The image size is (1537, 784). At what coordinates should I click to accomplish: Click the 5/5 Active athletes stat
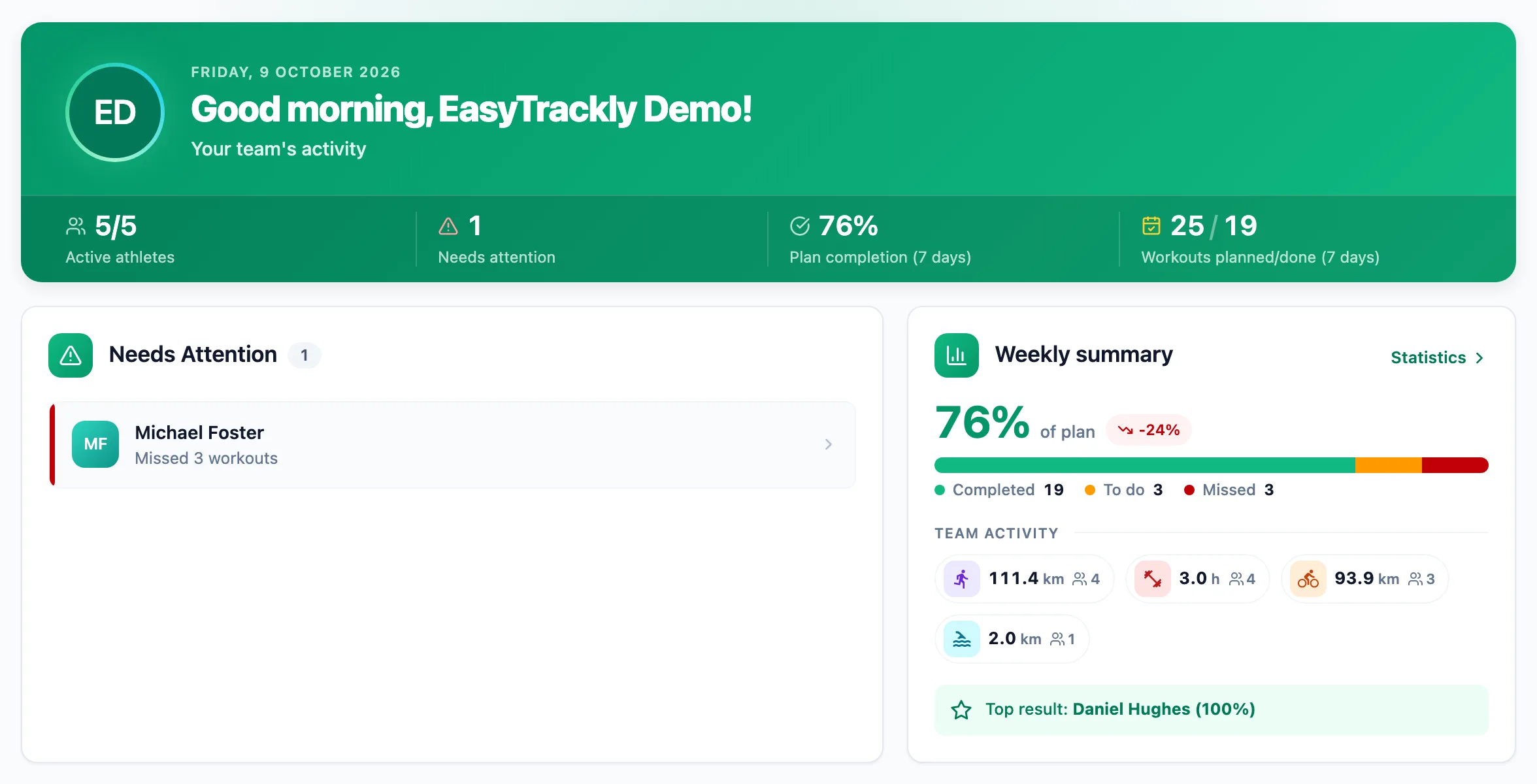(x=120, y=239)
